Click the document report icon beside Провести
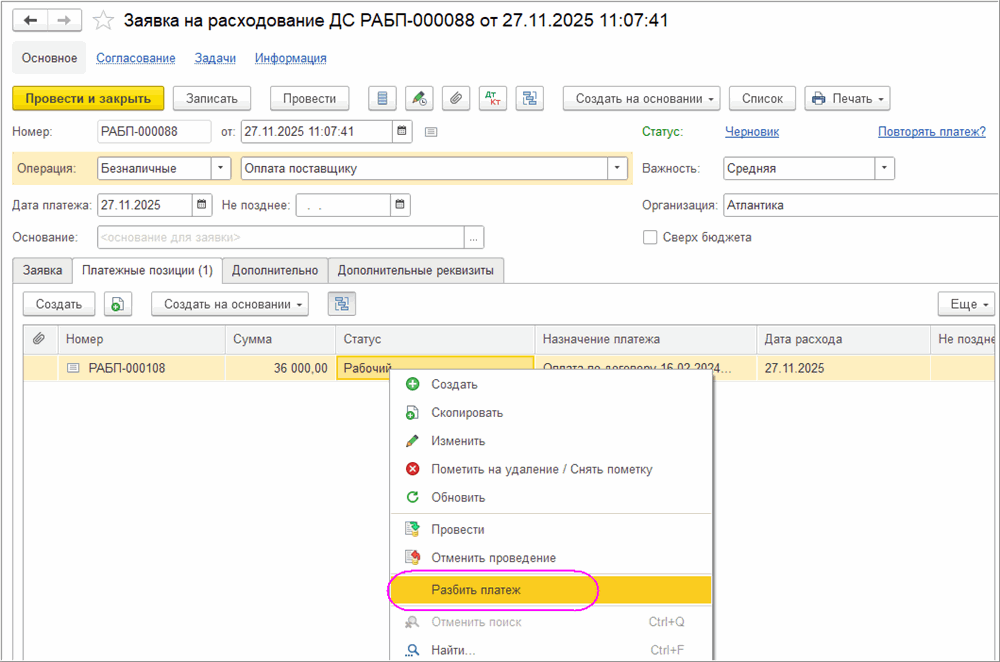Image resolution: width=1000 pixels, height=662 pixels. click(381, 98)
